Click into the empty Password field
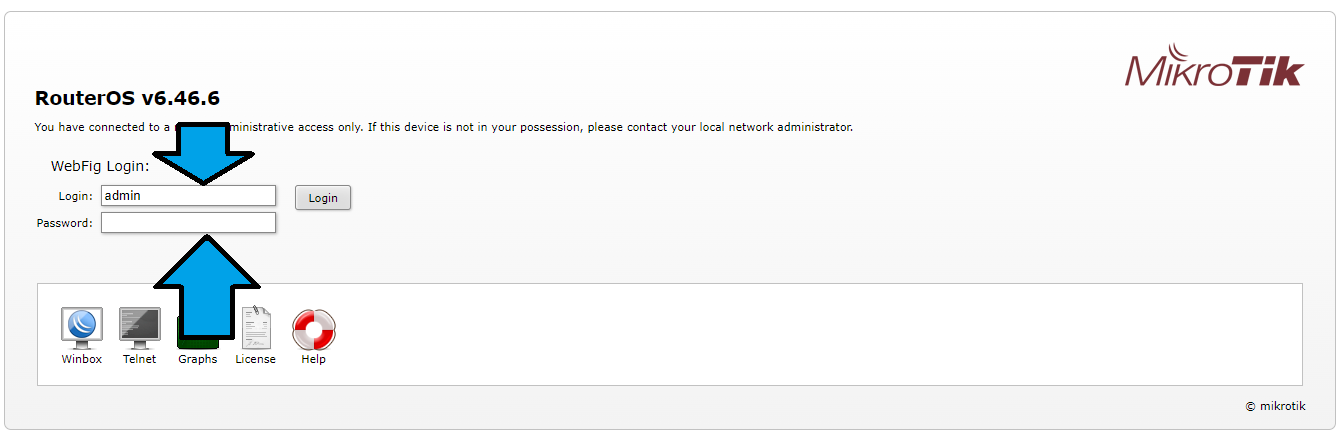The width and height of the screenshot is (1338, 448). click(x=188, y=223)
